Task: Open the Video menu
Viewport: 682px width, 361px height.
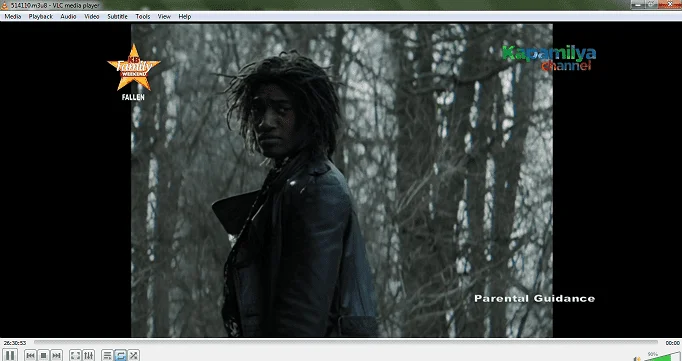Action: tap(92, 17)
